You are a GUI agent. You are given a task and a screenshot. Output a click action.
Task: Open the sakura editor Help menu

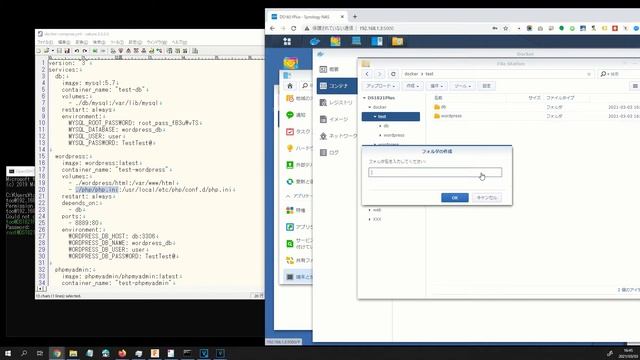[x=179, y=42]
